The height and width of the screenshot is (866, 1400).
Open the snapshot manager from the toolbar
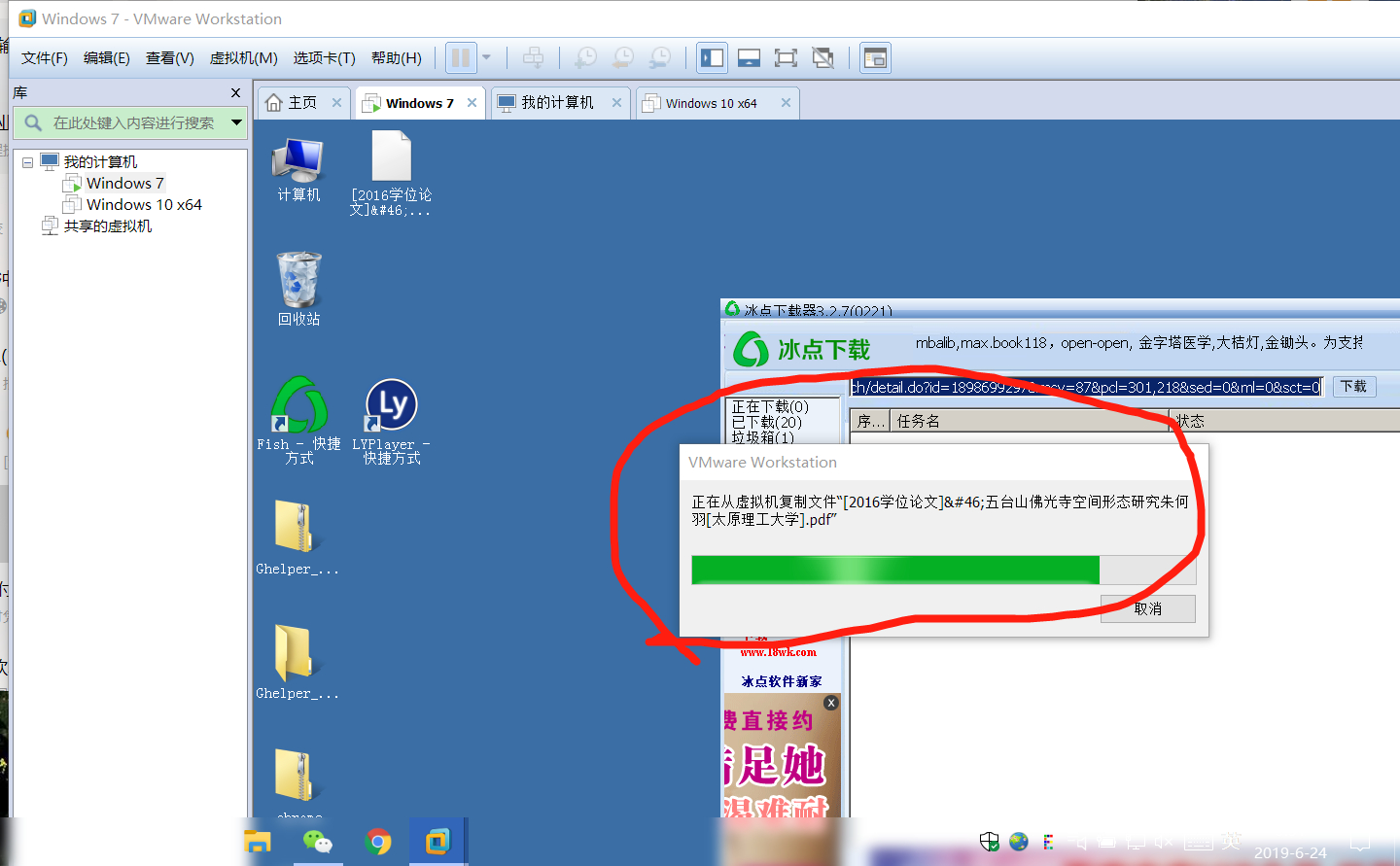pyautogui.click(x=659, y=58)
